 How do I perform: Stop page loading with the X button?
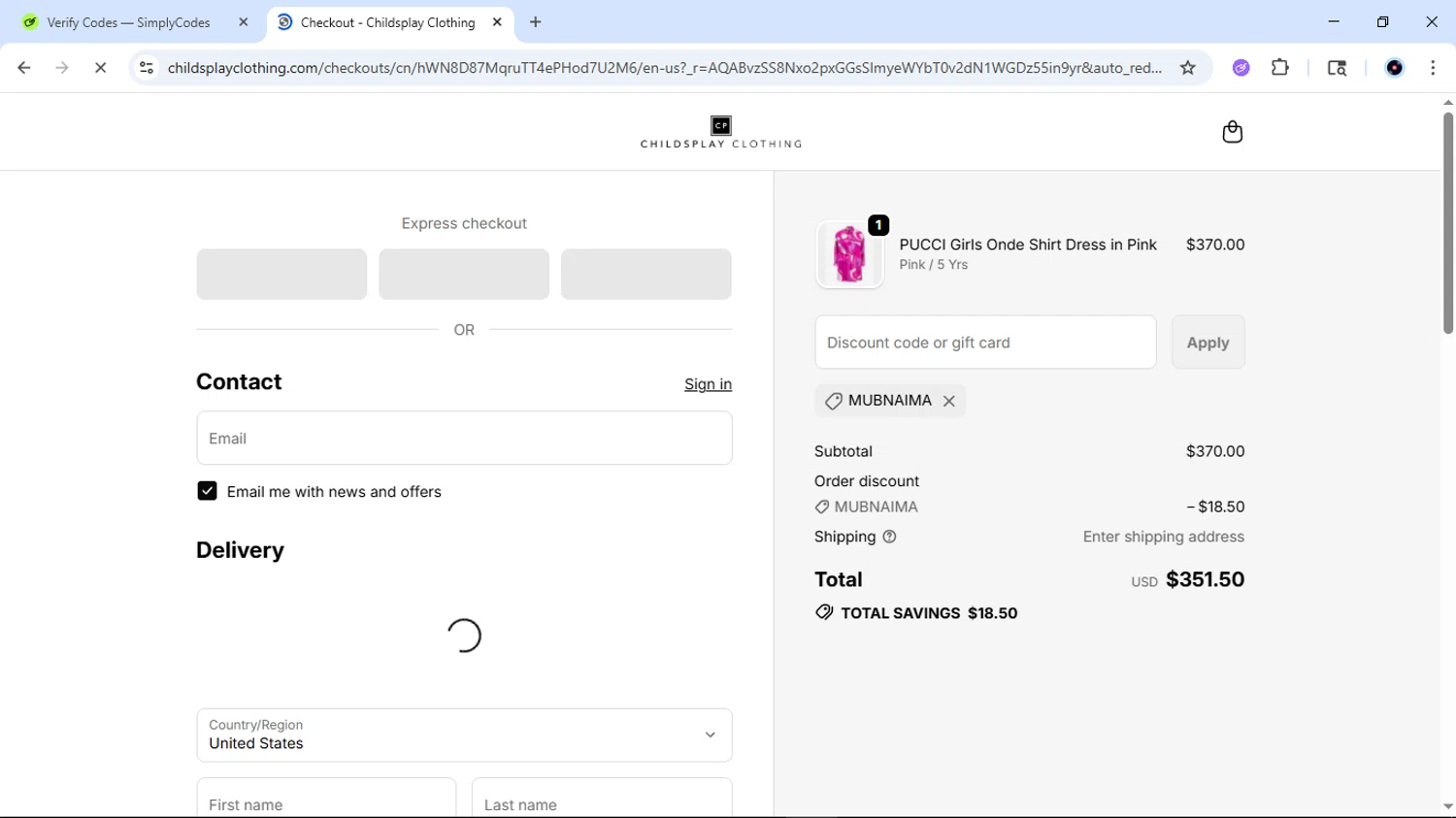point(100,68)
